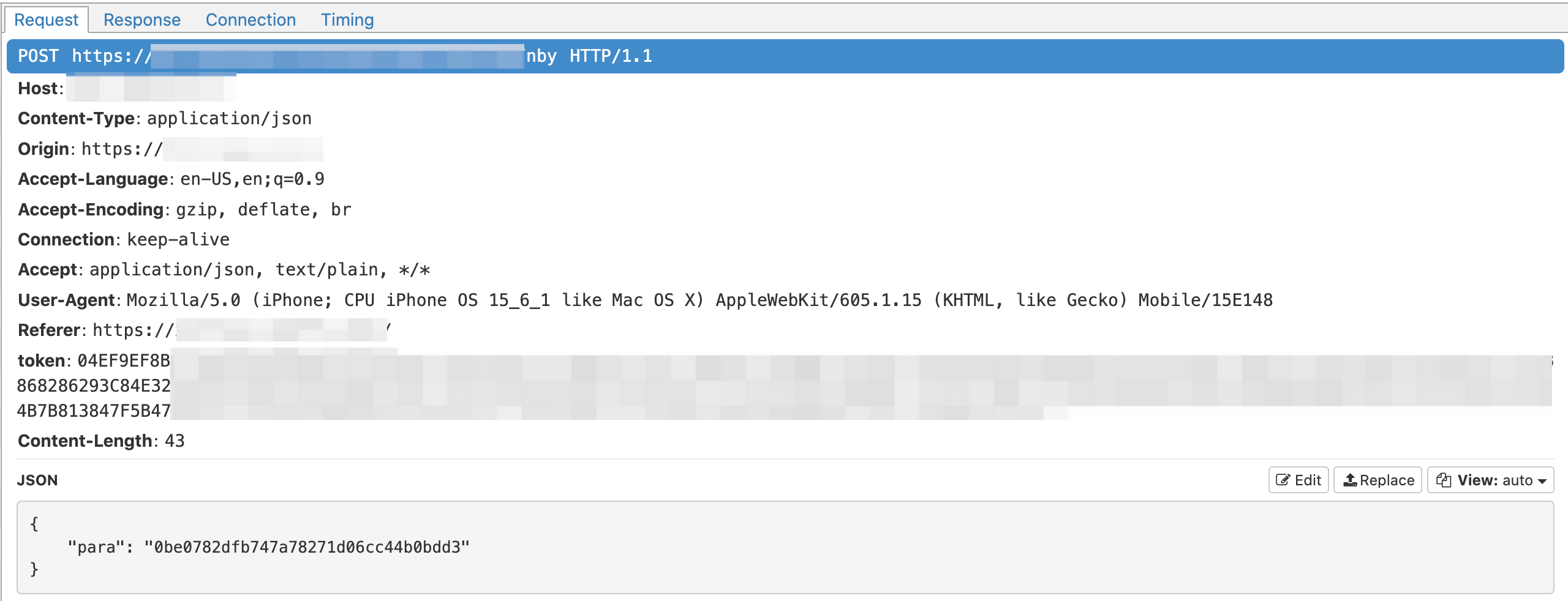Click the JSON section label
The image size is (1568, 601).
tap(39, 480)
